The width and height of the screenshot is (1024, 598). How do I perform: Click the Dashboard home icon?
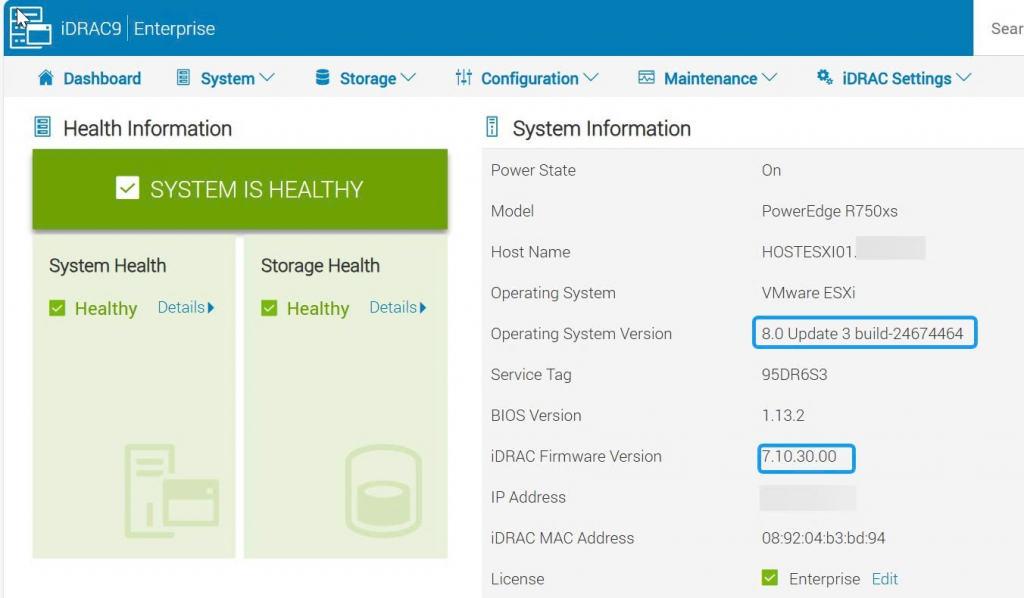coord(46,78)
